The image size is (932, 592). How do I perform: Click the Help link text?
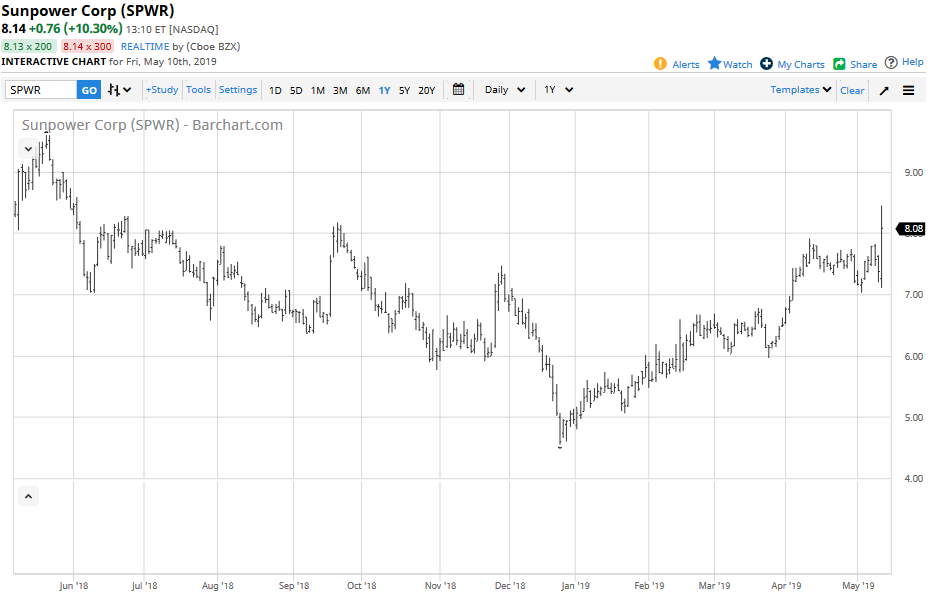tap(912, 62)
